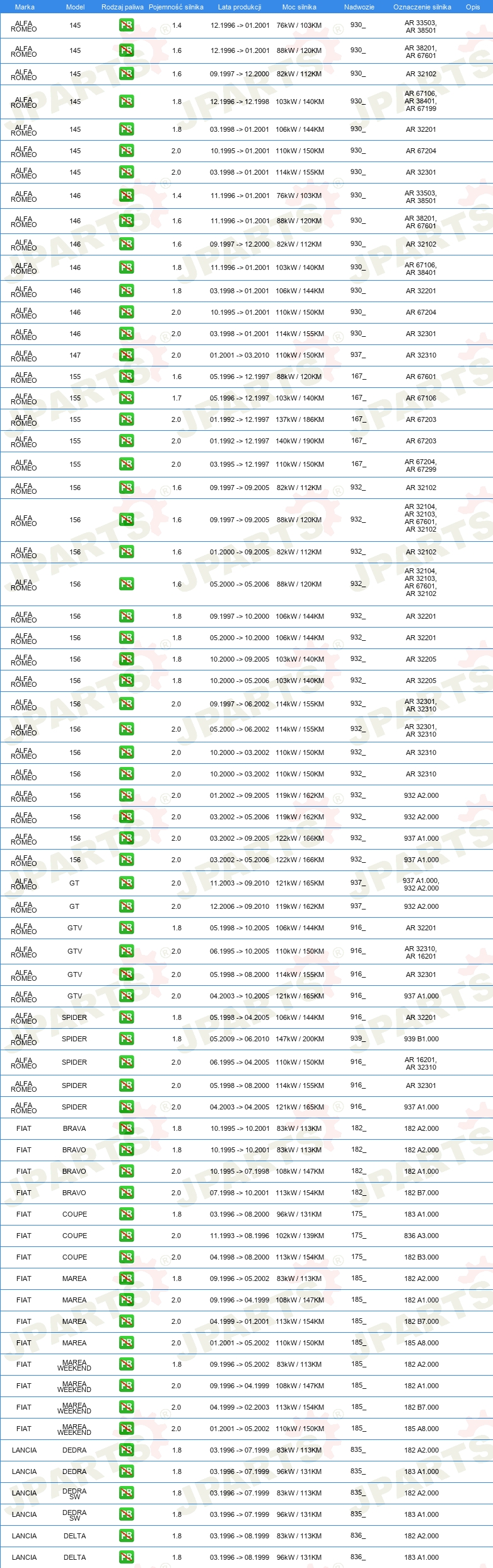Image resolution: width=493 pixels, height=1568 pixels.
Task: Click the fuel icon in the Lancia Delta 83kW row
Action: tap(126, 1536)
